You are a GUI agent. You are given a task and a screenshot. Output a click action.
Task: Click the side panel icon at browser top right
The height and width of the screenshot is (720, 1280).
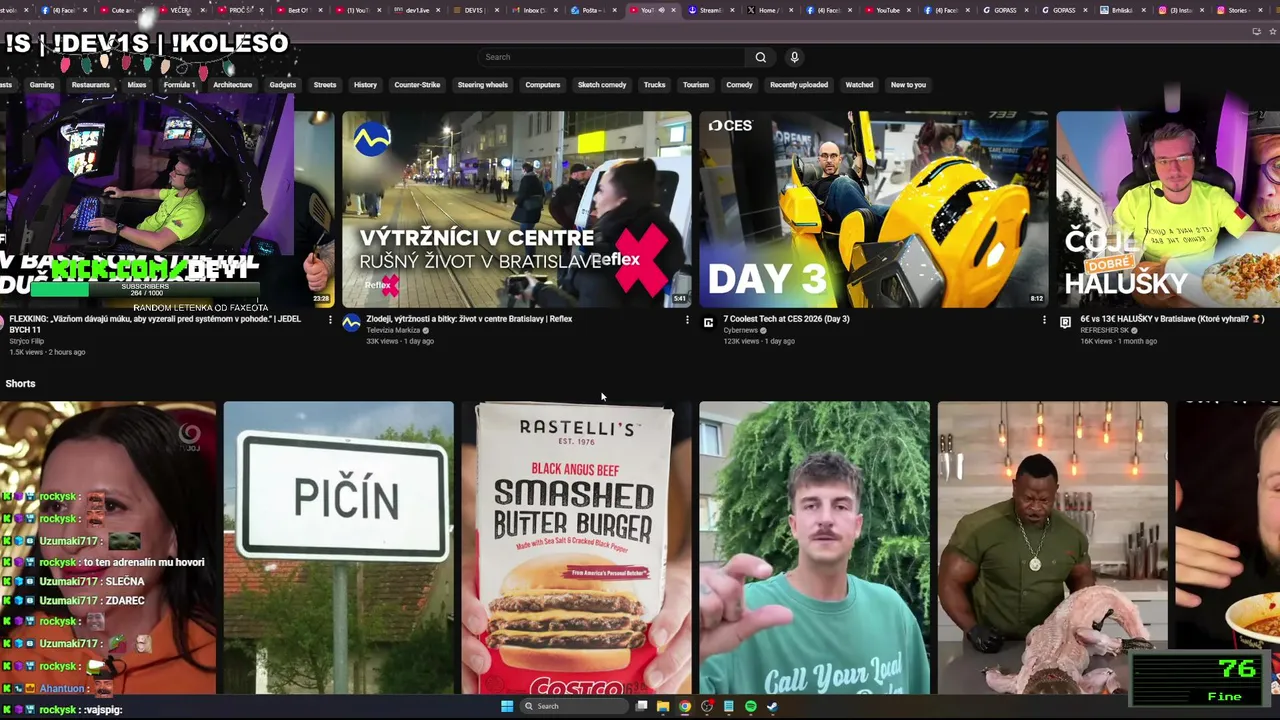click(1271, 31)
